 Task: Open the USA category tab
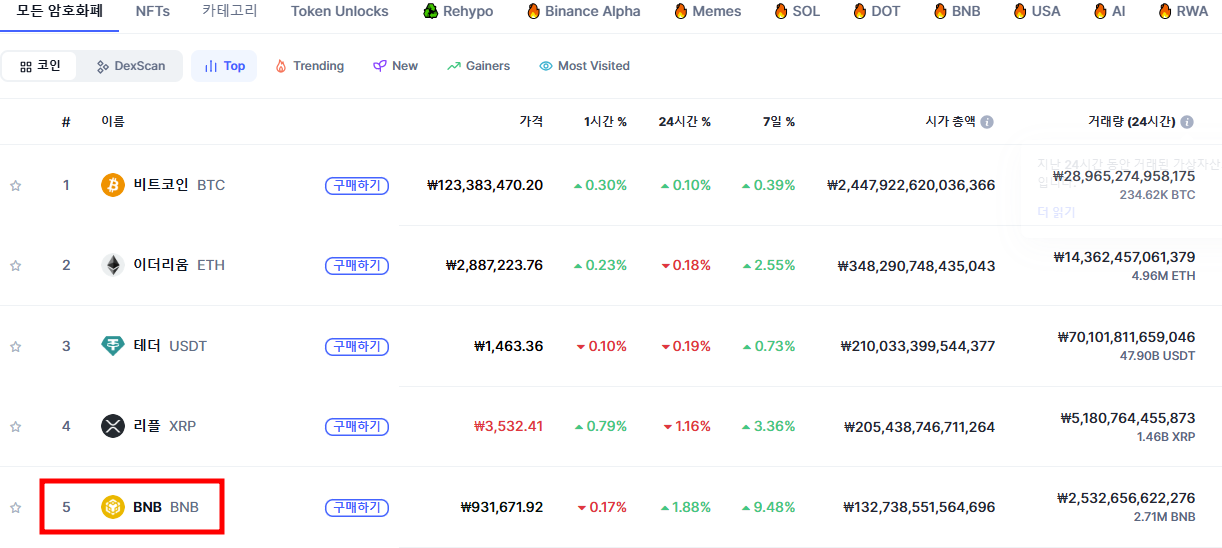1036,11
